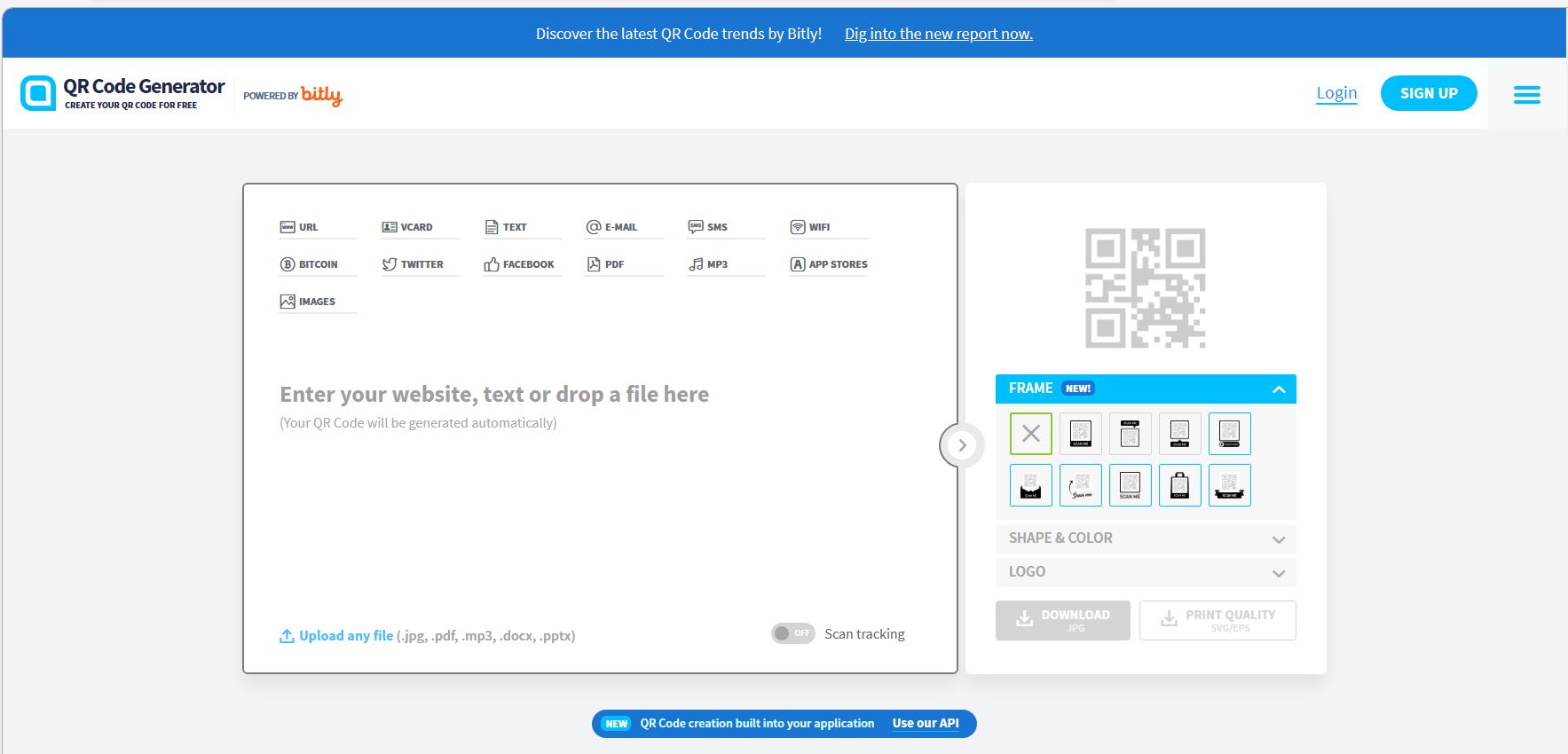Expand the LOGO section
Viewport: 1568px width, 754px height.
pos(1145,572)
